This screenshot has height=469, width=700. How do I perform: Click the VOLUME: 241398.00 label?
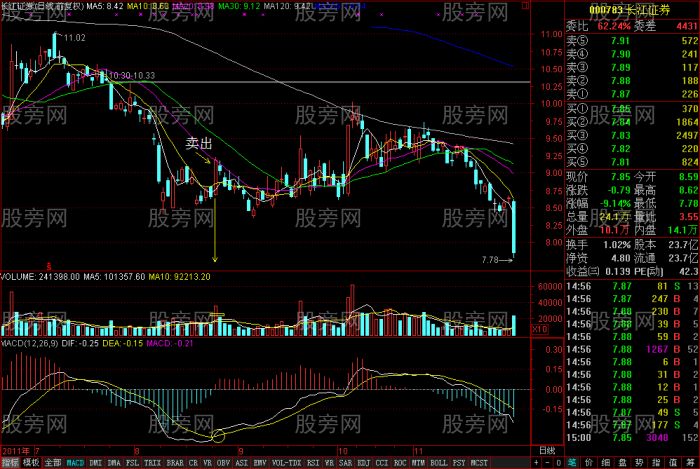point(40,277)
